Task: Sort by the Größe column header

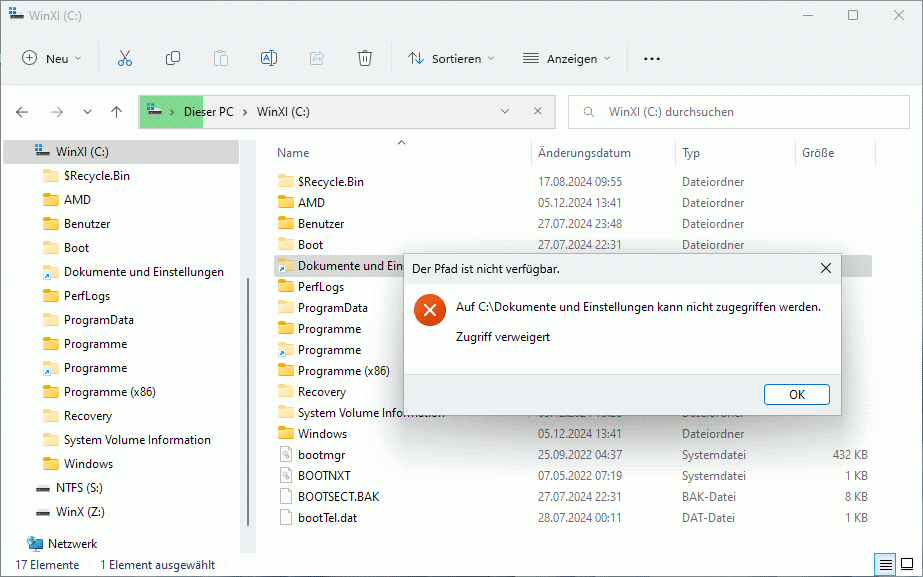Action: point(818,153)
